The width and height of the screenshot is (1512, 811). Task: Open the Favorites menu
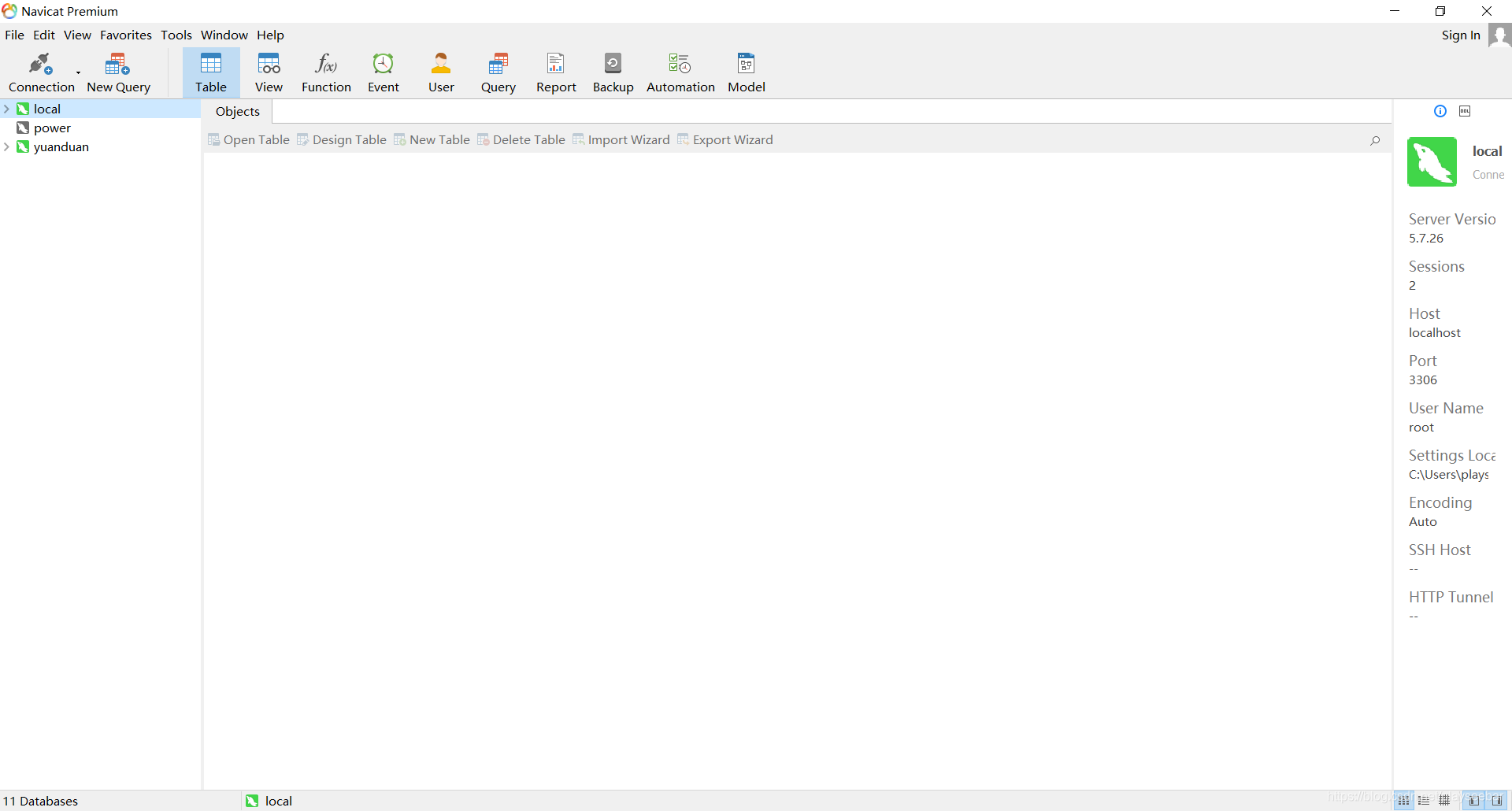126,35
